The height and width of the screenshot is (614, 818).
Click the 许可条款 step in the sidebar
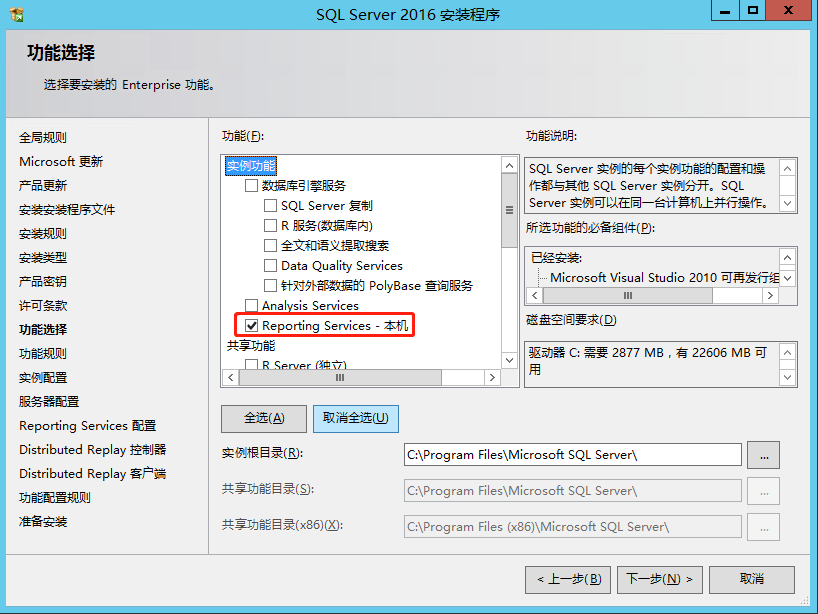click(x=43, y=306)
